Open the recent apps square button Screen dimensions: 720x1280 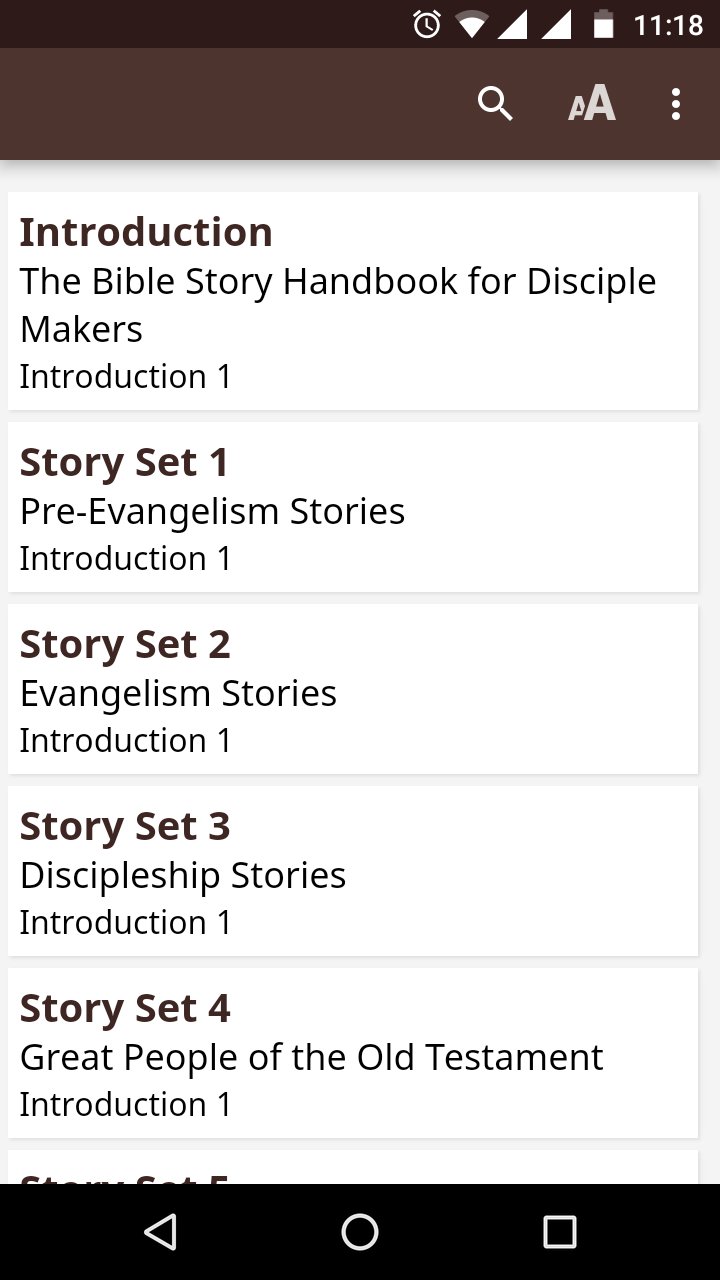click(x=559, y=1232)
